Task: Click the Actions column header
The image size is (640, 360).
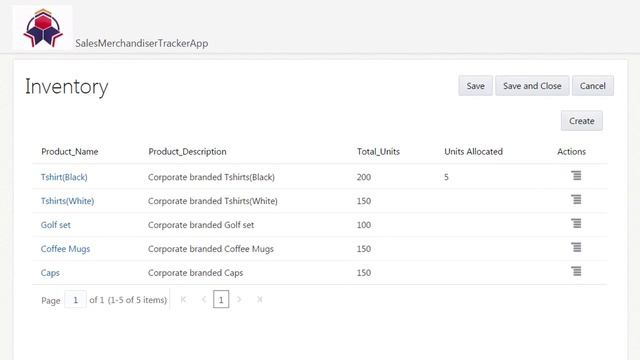Action: [571, 151]
